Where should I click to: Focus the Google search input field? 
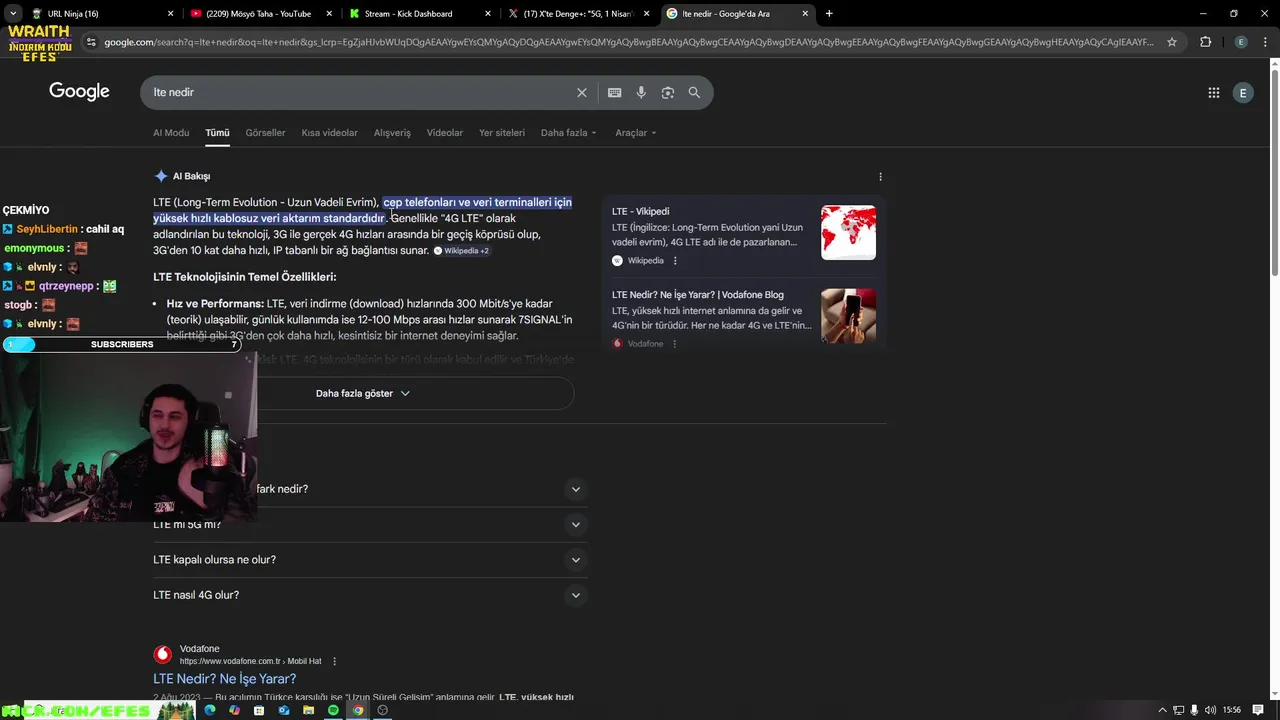360,92
